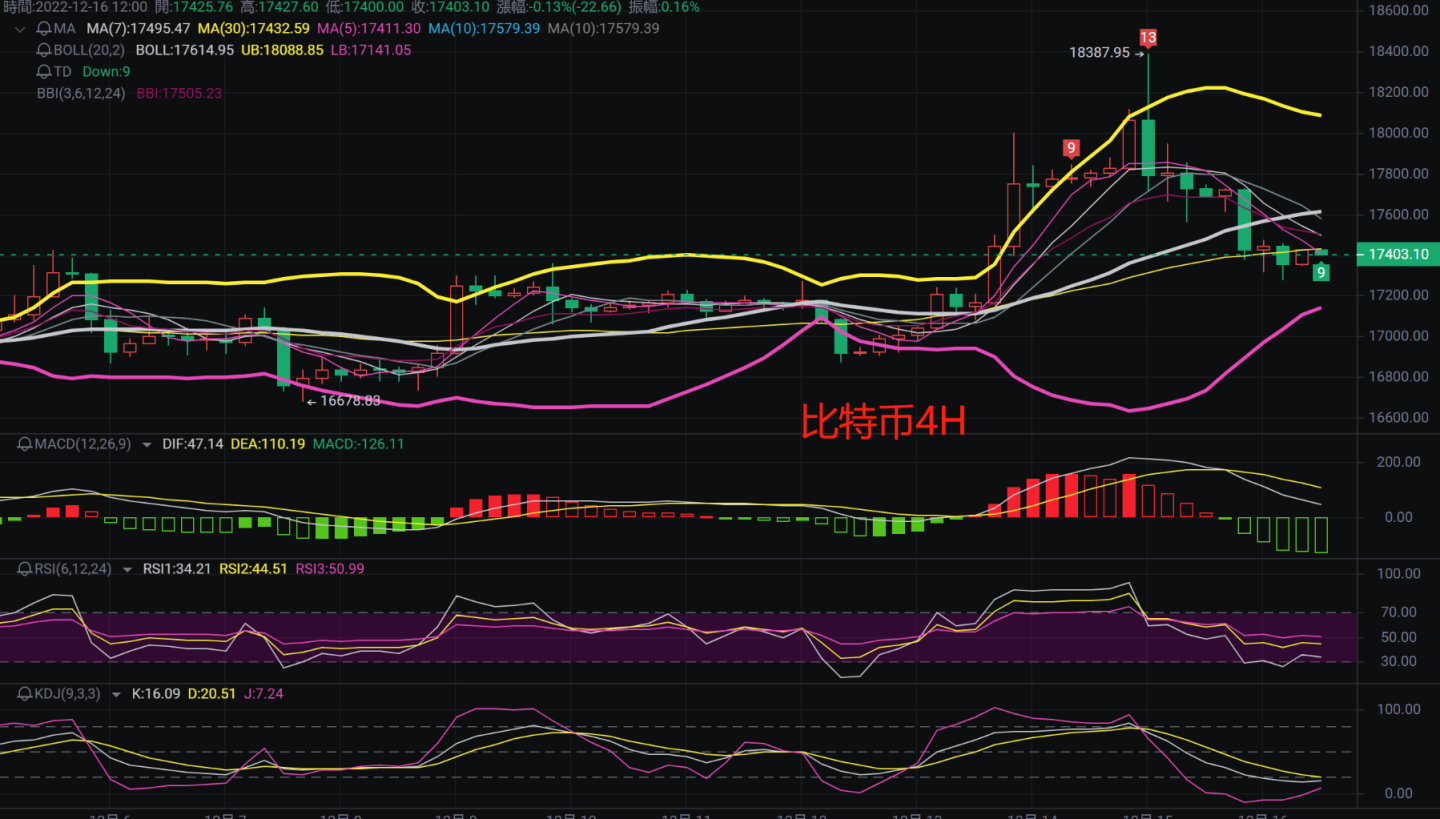Set alert using the MACD bell icon
The image size is (1440, 819).
click(x=25, y=443)
